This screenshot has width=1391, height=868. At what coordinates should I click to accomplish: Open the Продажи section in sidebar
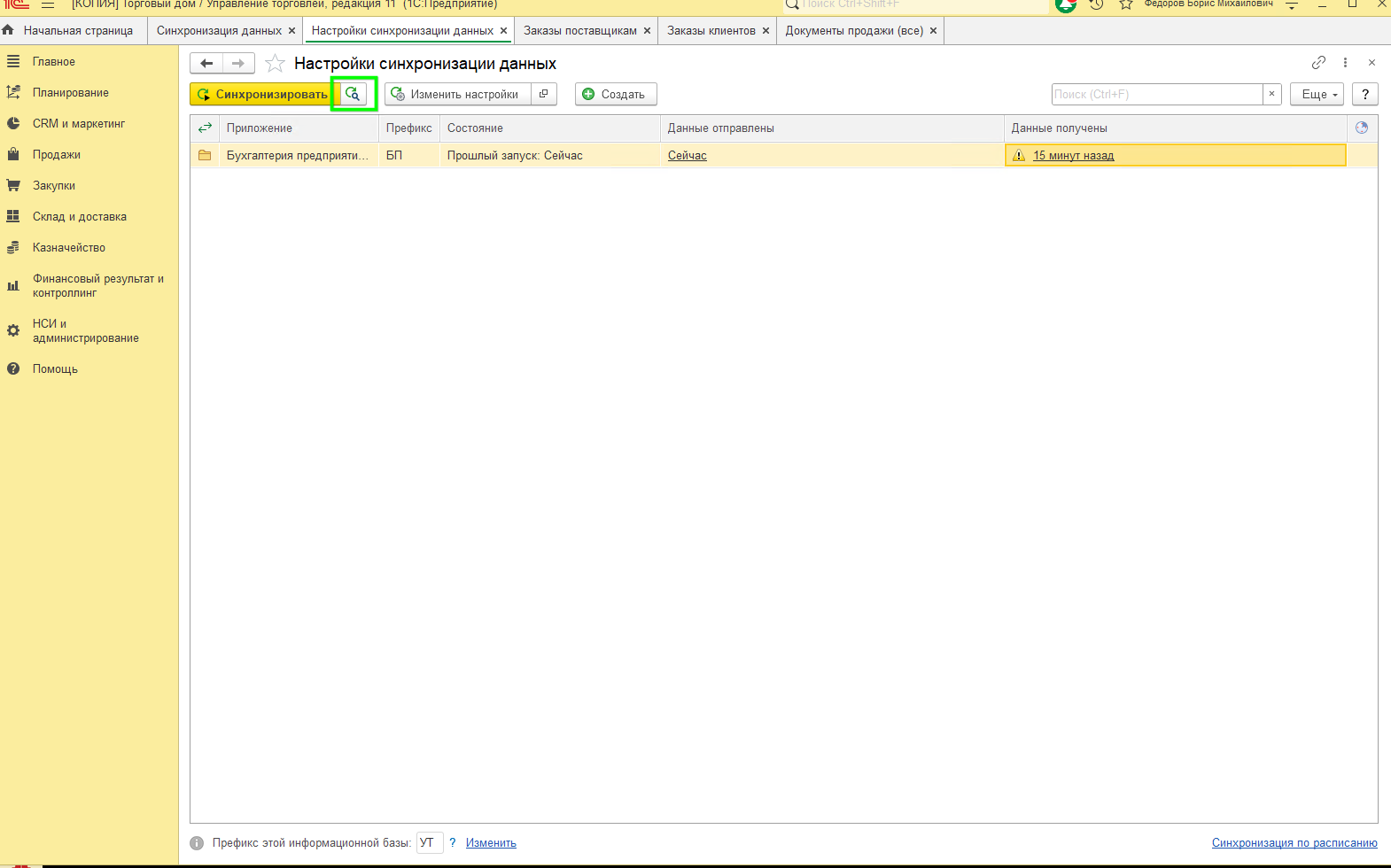click(x=57, y=155)
